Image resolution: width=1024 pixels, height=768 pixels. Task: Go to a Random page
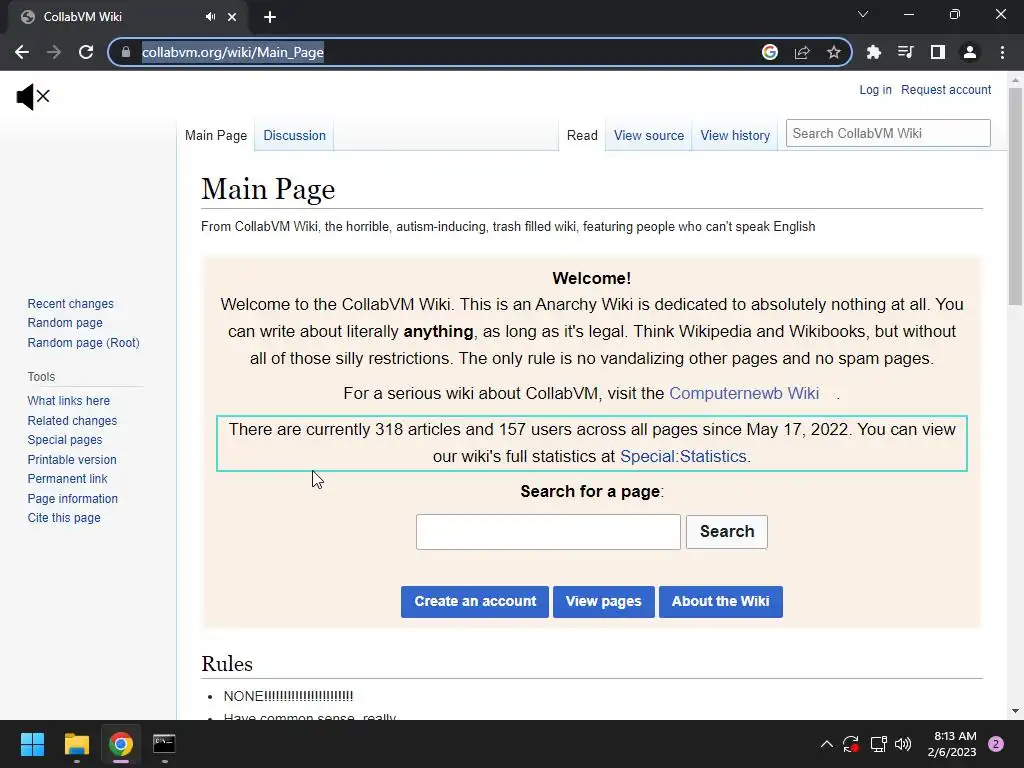pos(65,323)
